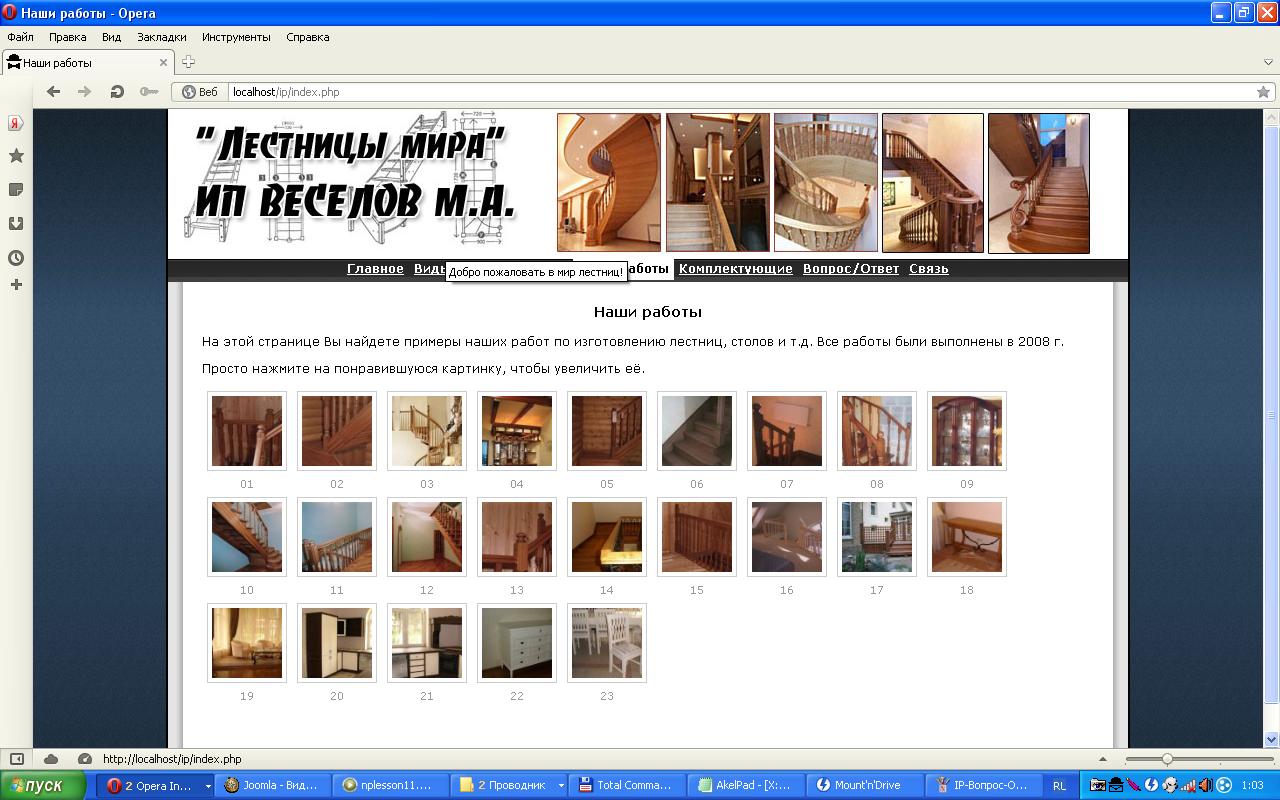Follow the Вопрос/Ответ navigation link
This screenshot has width=1280, height=800.
(x=851, y=269)
